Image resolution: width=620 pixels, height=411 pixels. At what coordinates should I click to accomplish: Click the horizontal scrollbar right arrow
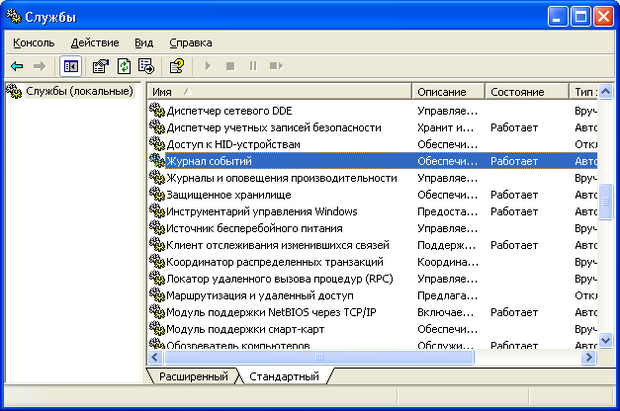(x=590, y=357)
